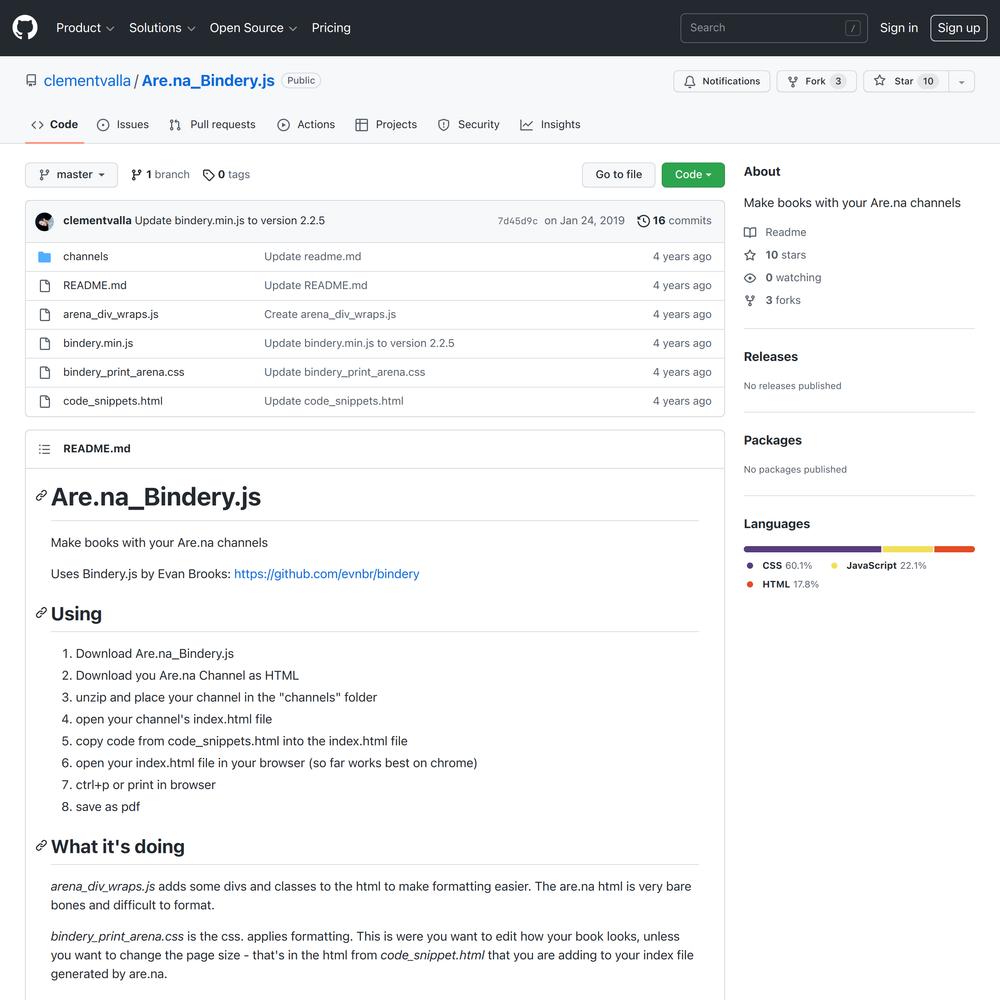Screen dimensions: 1000x1000
Task: Click the branch icon beside 1 branch
Action: click(x=136, y=175)
